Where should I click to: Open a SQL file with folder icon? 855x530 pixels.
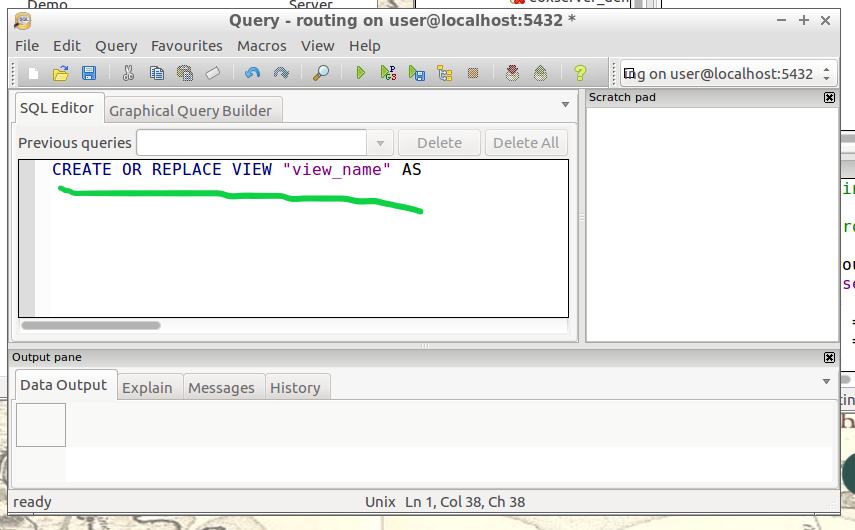61,73
